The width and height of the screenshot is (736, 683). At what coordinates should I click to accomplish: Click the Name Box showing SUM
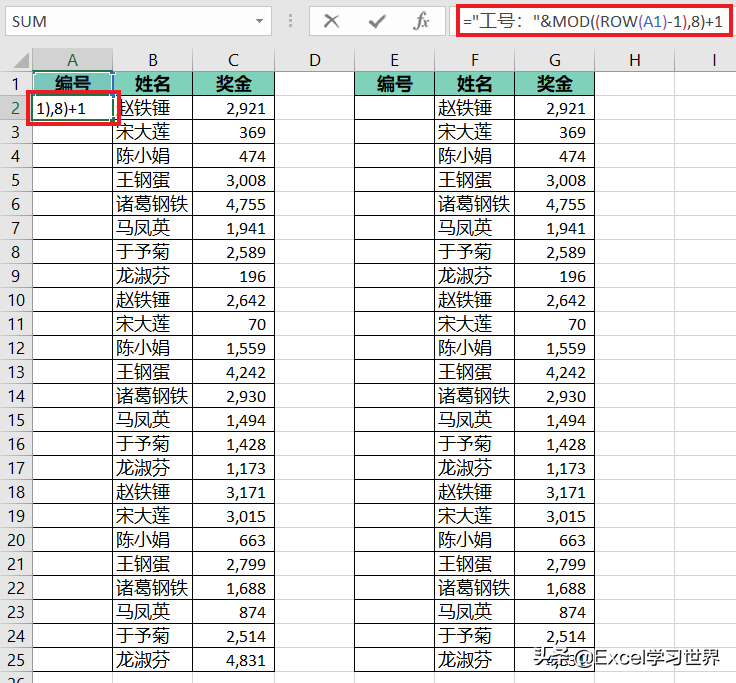click(138, 21)
